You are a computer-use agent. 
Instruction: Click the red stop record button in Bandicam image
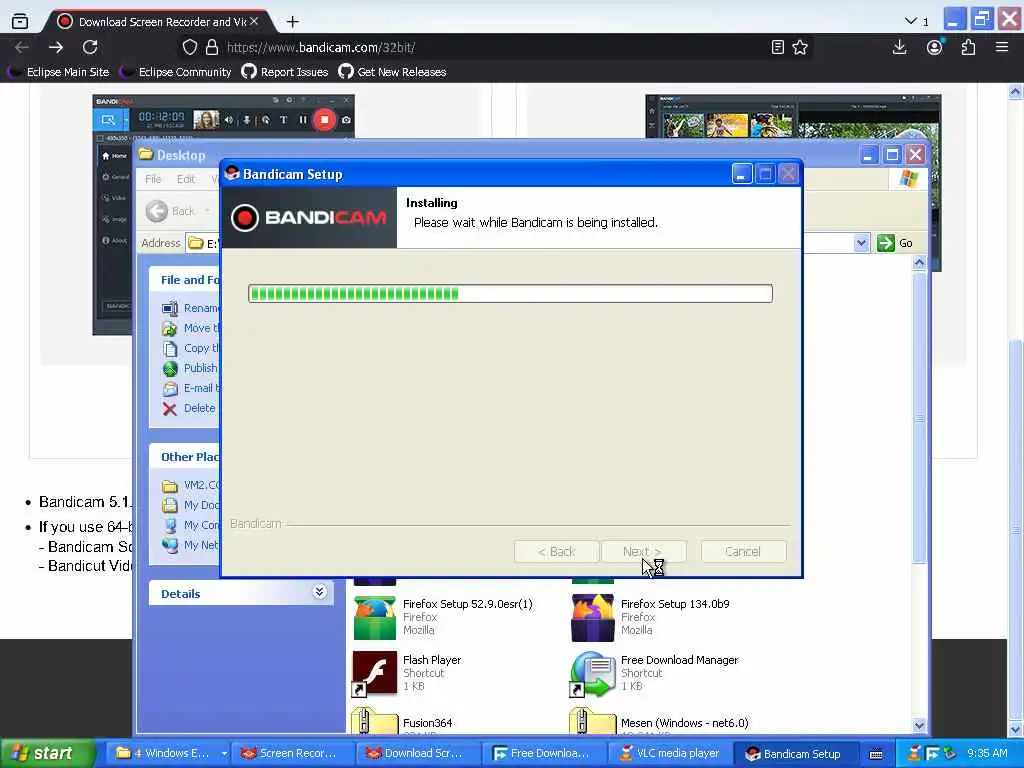tap(325, 120)
